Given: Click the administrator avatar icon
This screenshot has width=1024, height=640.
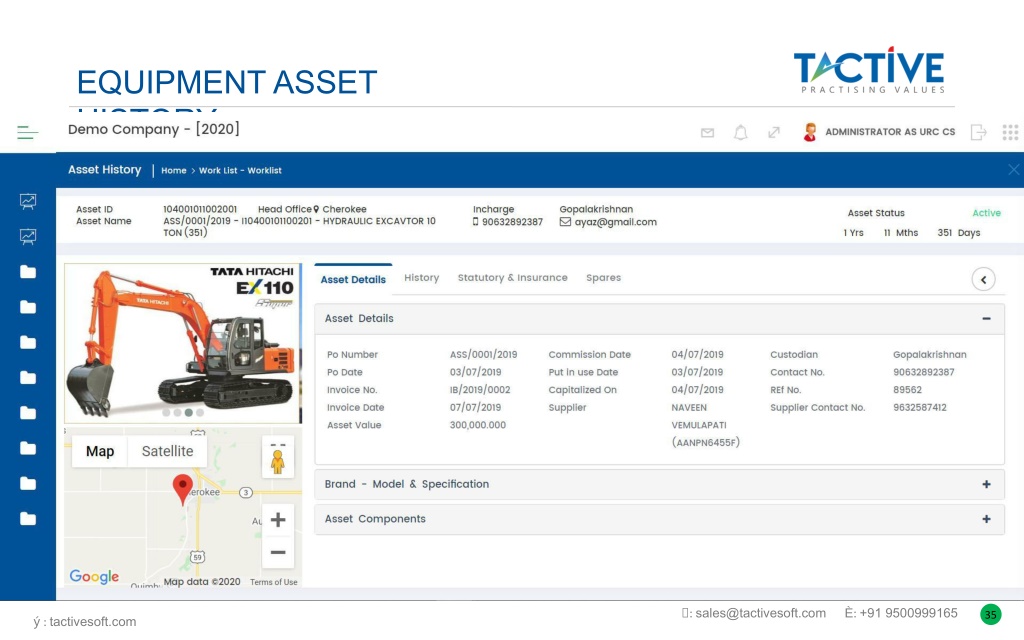Looking at the screenshot, I should click(810, 132).
